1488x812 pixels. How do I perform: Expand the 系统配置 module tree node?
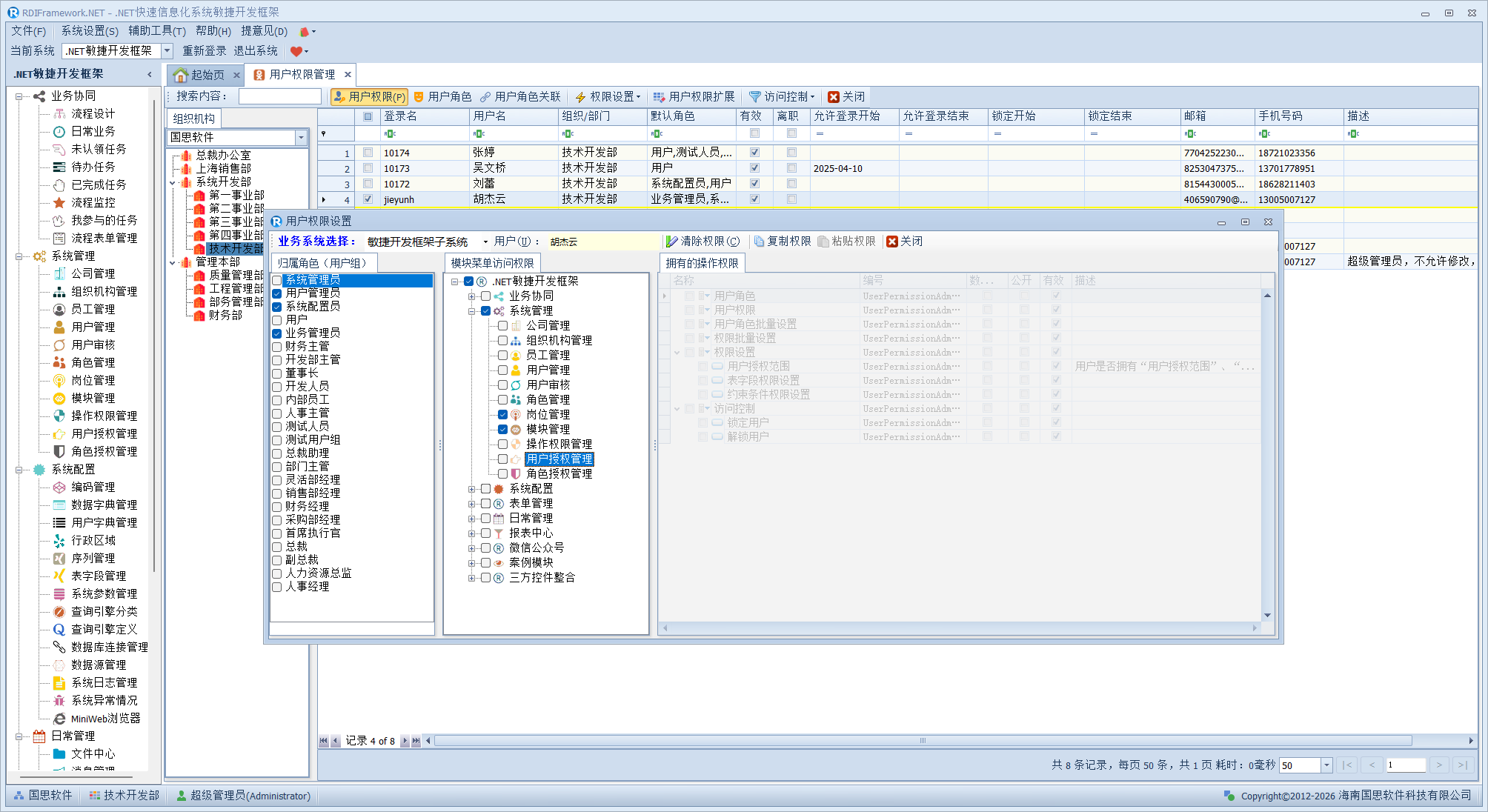471,489
